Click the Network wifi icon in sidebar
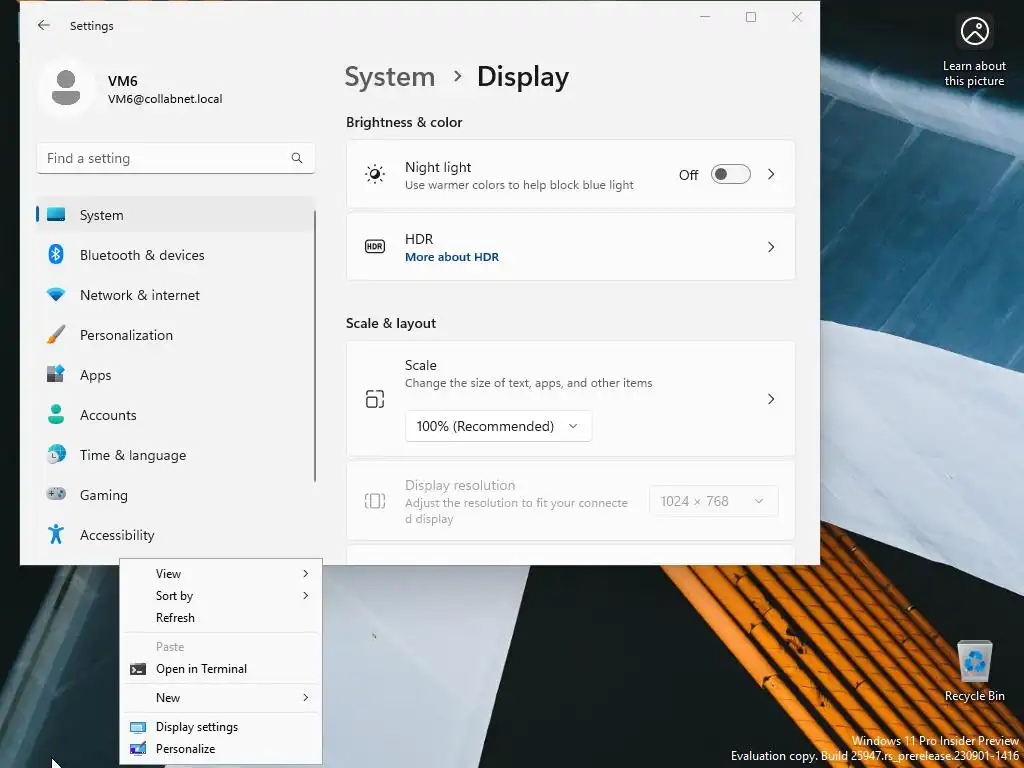Image resolution: width=1024 pixels, height=768 pixels. pos(56,295)
